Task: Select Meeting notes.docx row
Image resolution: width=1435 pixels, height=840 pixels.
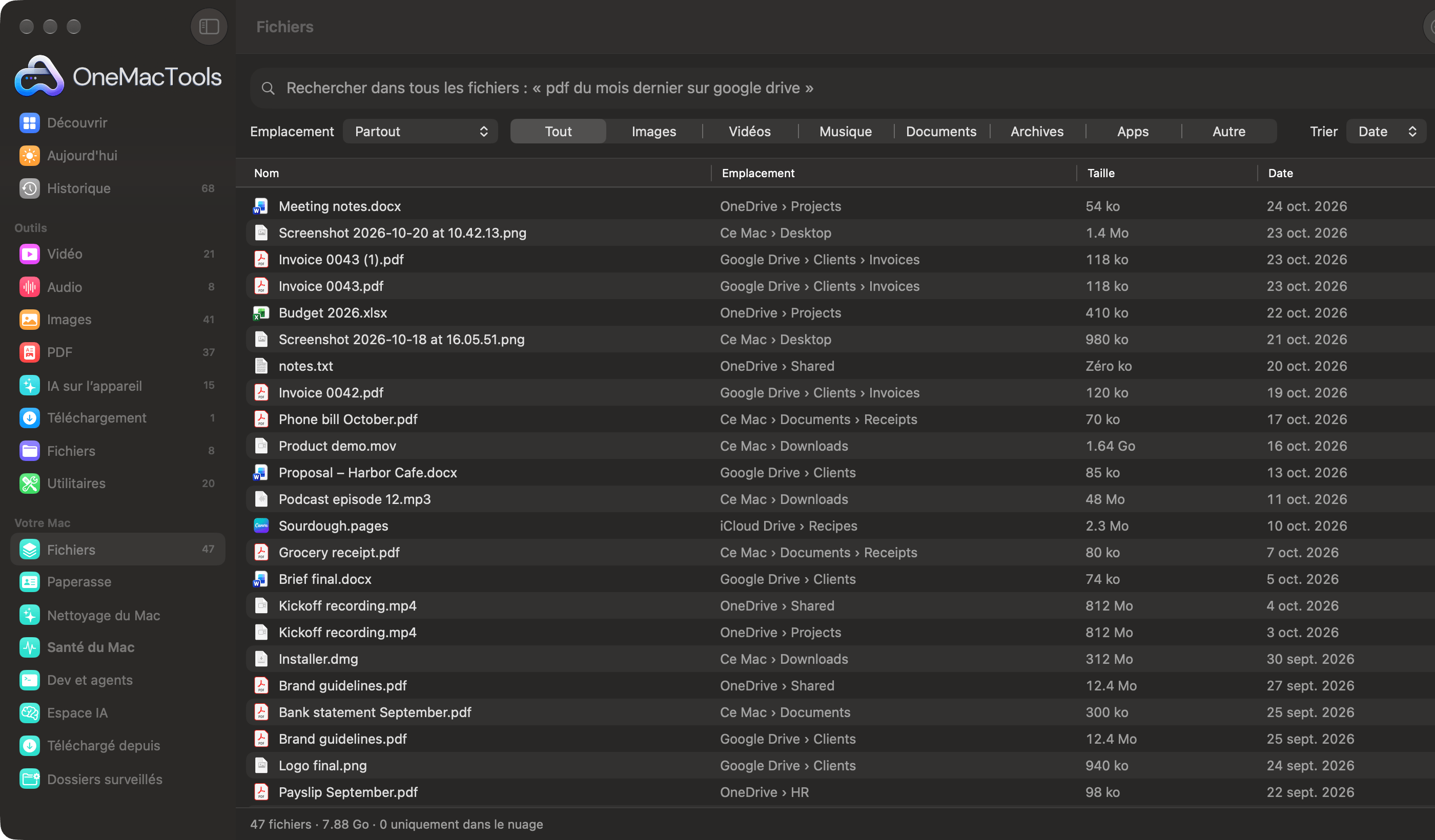Action: click(x=840, y=206)
